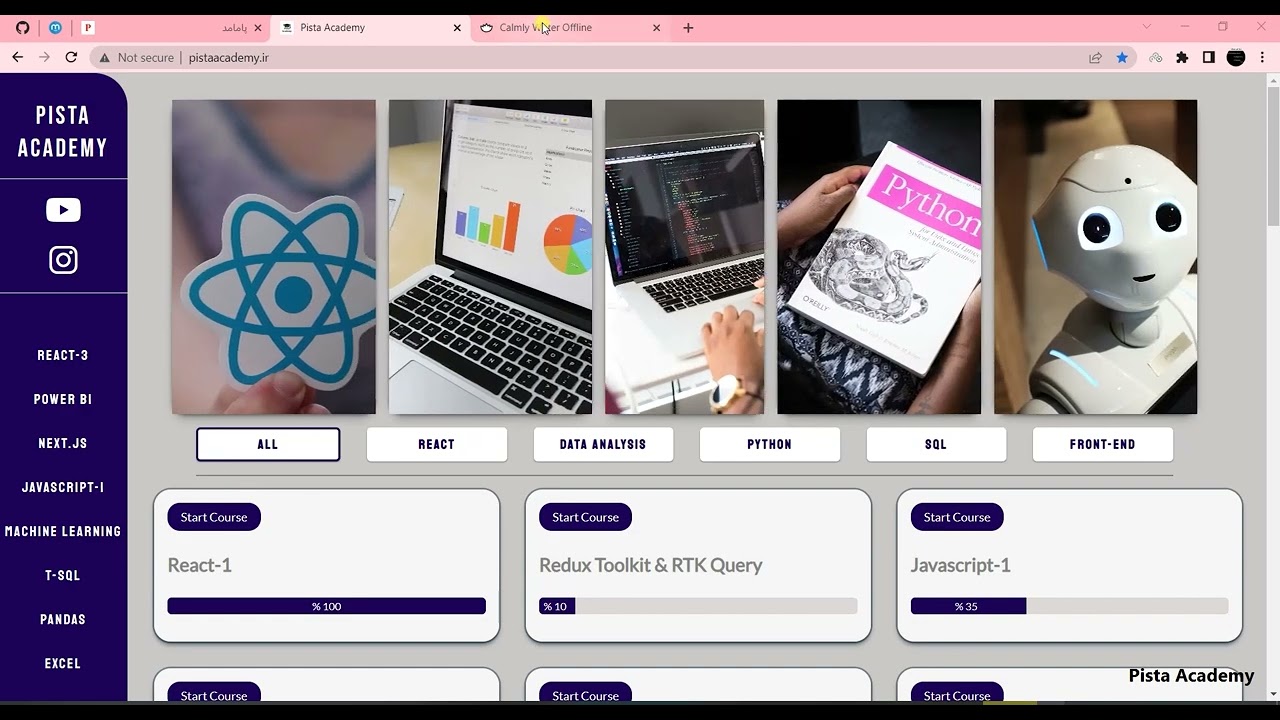Click the Python book thumbnail image
1280x720 pixels.
pyautogui.click(x=879, y=257)
